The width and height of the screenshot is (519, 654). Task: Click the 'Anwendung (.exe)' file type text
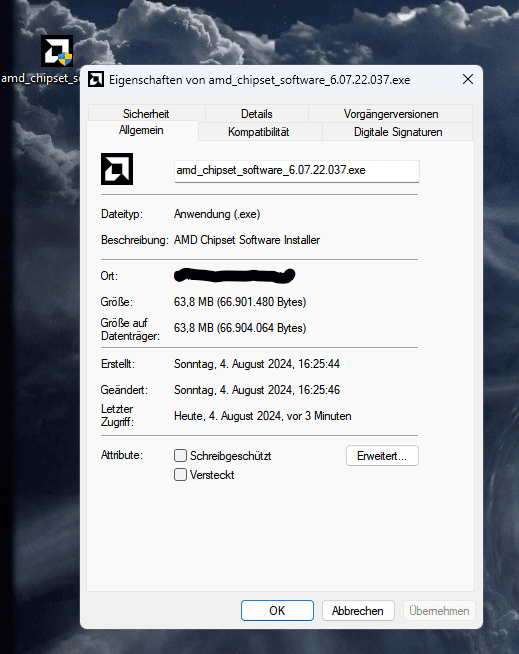click(217, 214)
